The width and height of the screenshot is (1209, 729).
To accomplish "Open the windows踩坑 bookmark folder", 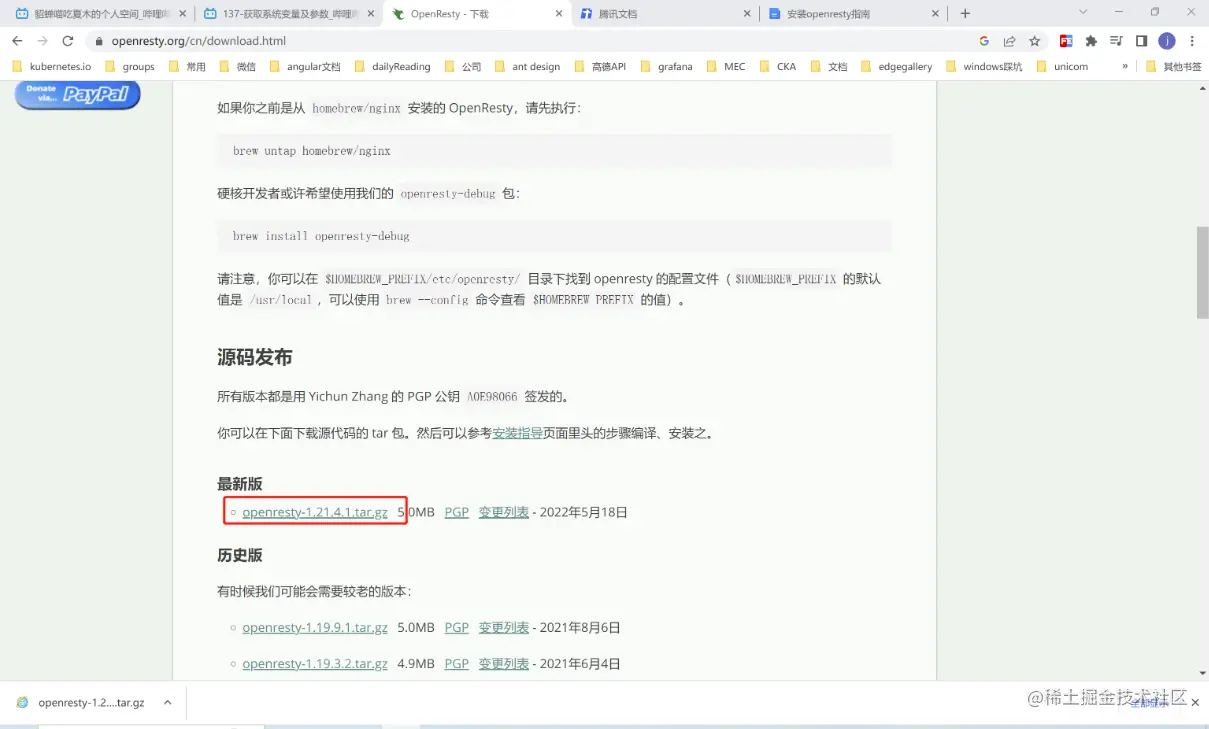I will pos(983,66).
